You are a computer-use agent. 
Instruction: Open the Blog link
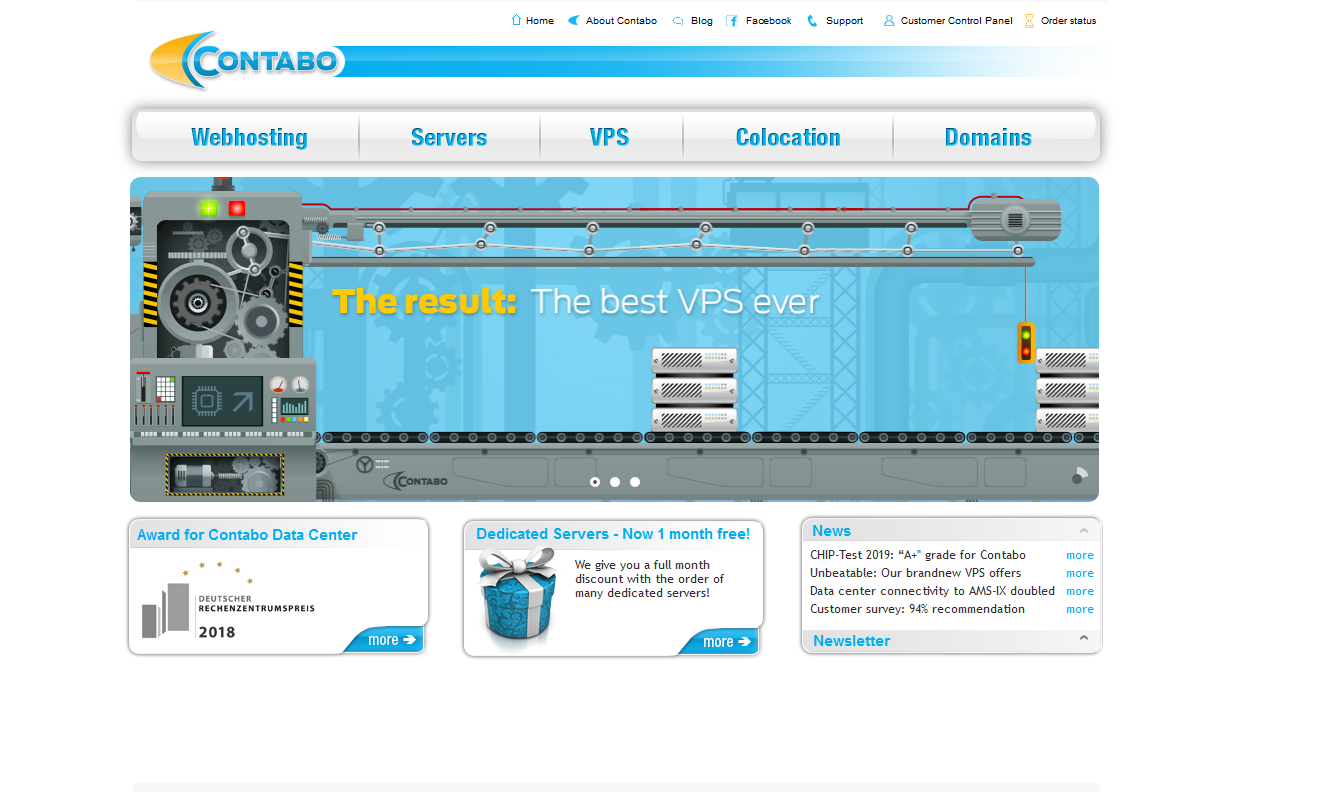[702, 21]
